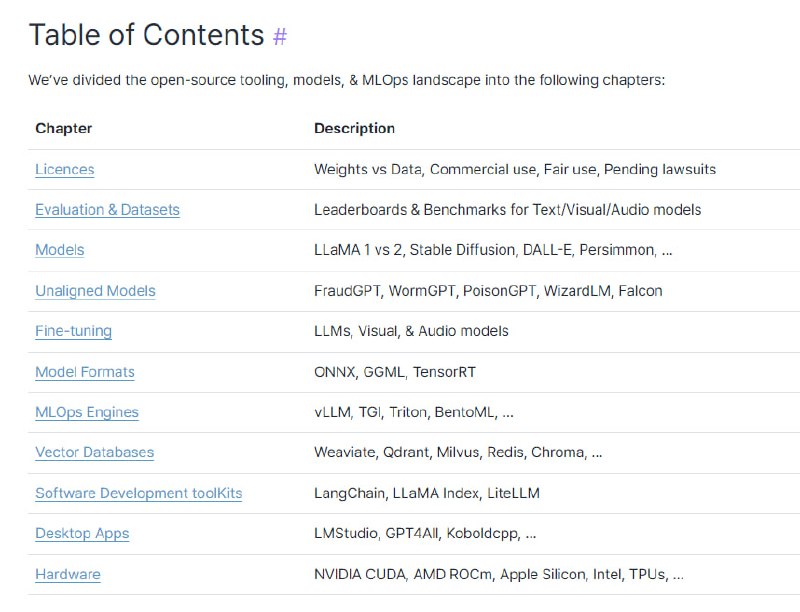Click the Chapter column header
Viewport: 800px width, 612px height.
[x=63, y=128]
